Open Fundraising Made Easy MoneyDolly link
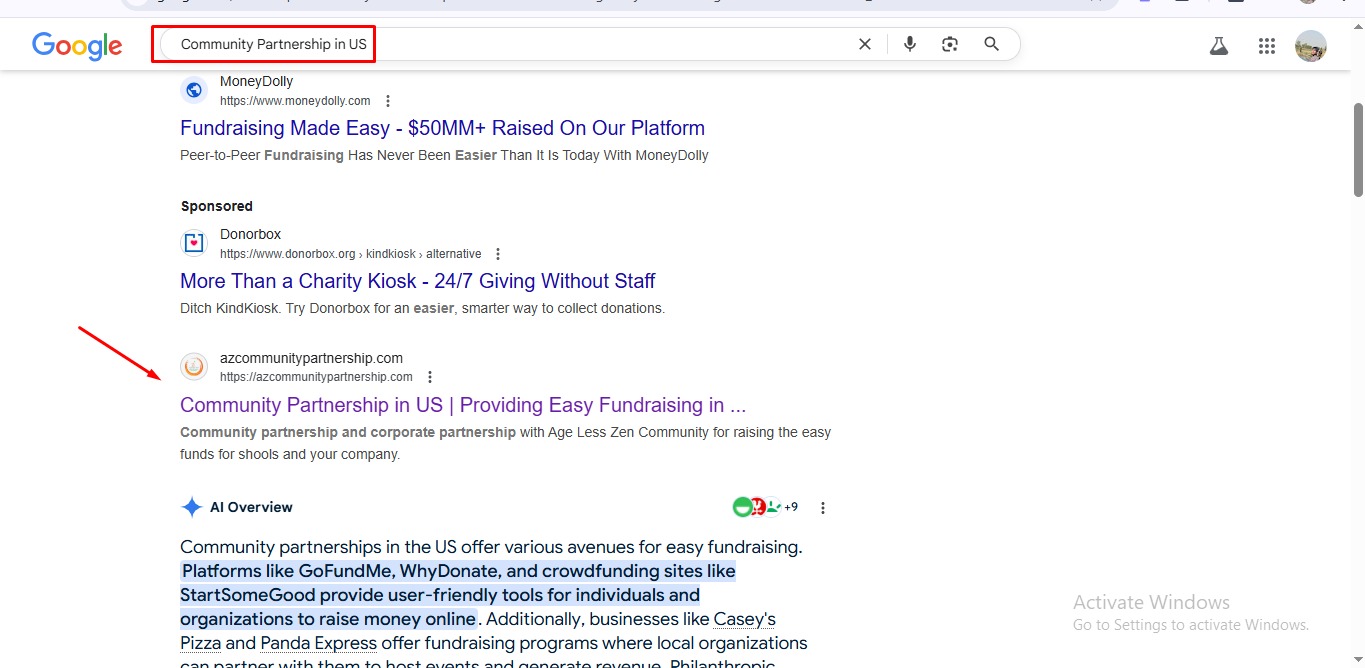Image resolution: width=1365 pixels, height=668 pixels. pyautogui.click(x=442, y=128)
